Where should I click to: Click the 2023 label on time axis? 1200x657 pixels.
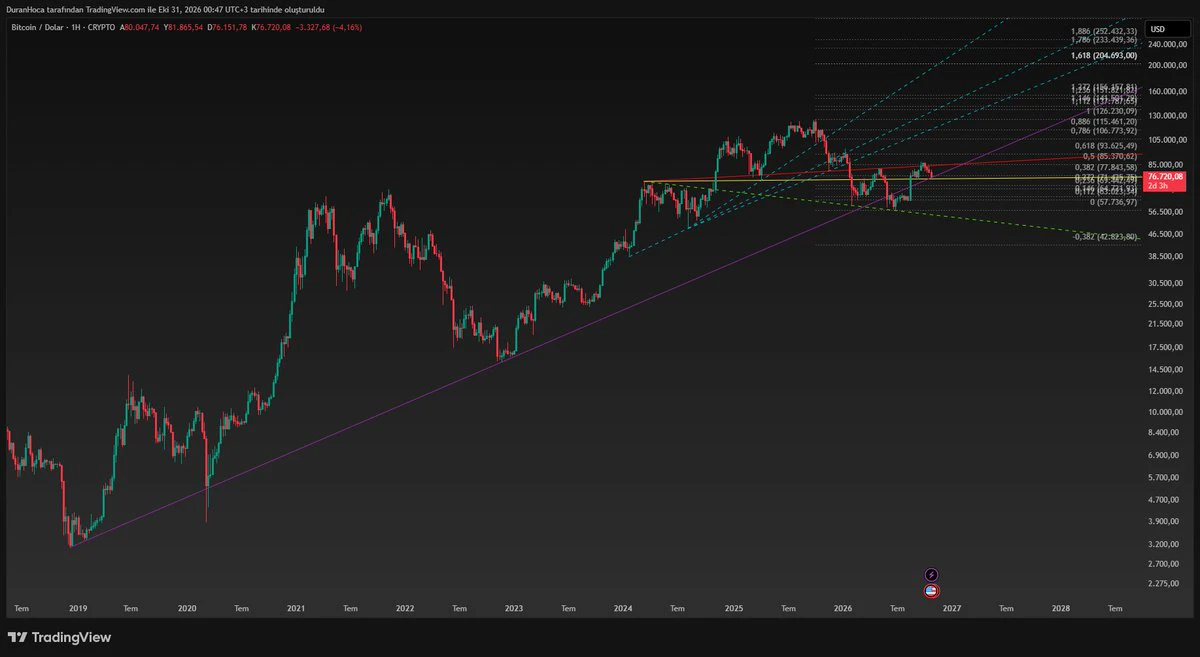click(513, 607)
